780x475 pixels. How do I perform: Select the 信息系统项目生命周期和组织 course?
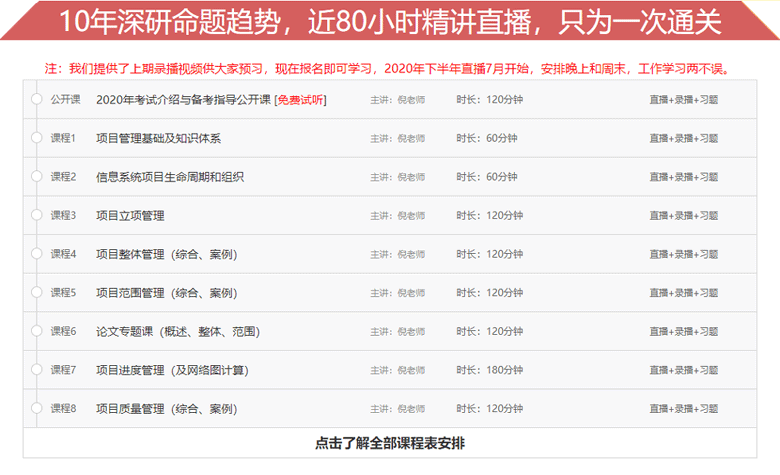point(170,177)
